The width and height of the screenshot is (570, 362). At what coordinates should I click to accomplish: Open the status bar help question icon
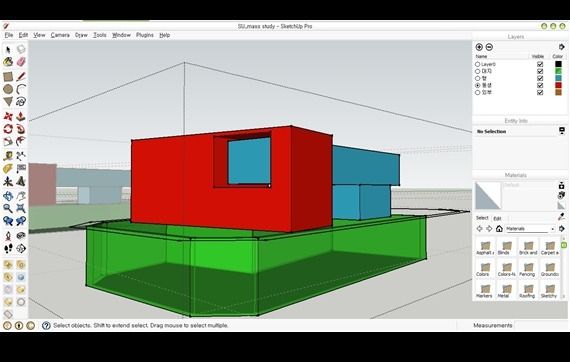pyautogui.click(x=46, y=325)
